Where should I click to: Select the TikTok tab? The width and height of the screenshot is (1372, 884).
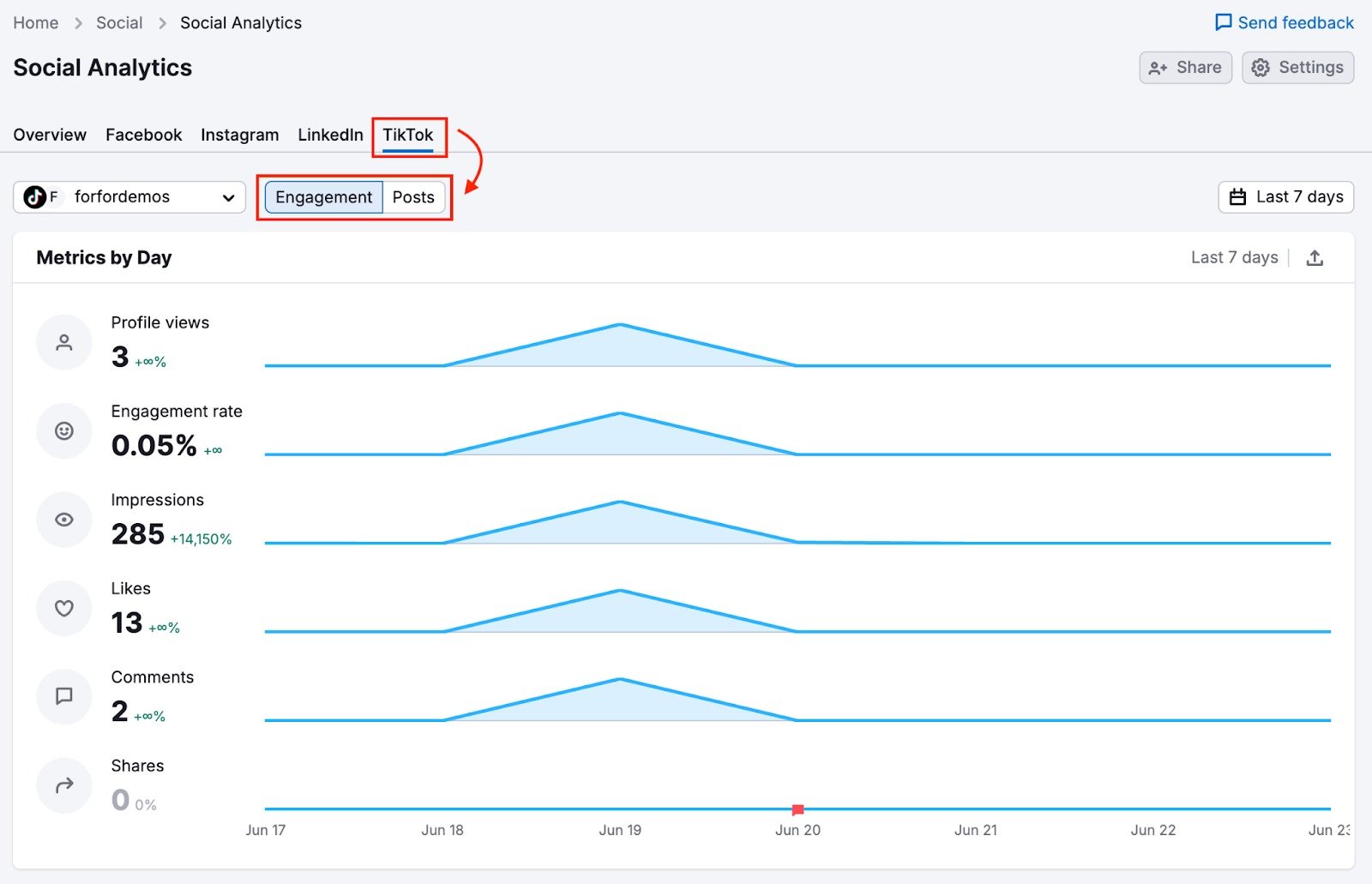409,135
